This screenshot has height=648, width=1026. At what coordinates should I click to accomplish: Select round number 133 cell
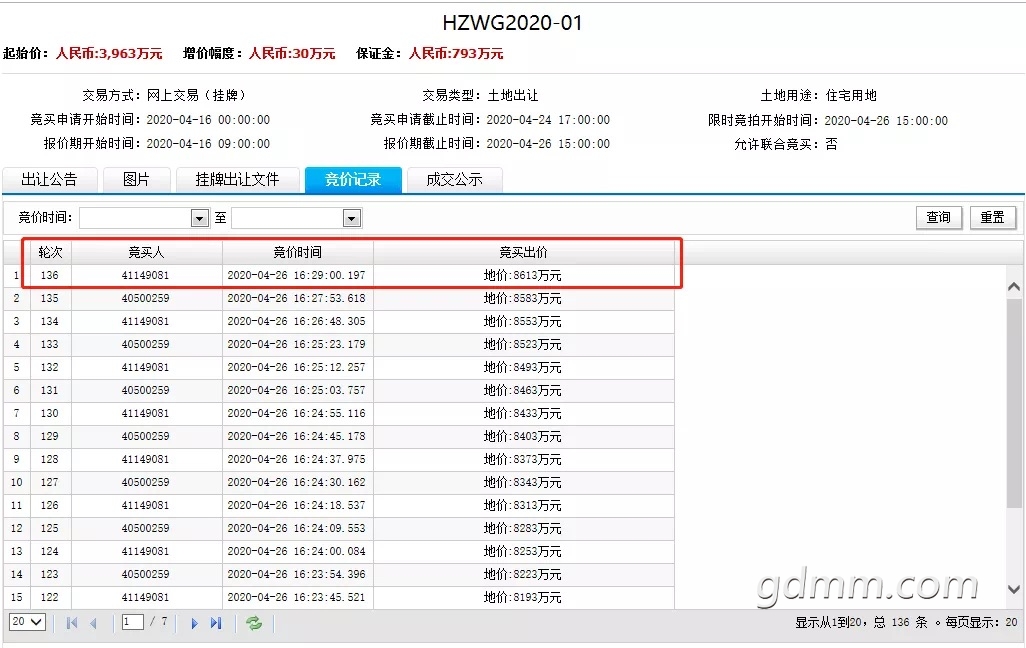point(50,344)
